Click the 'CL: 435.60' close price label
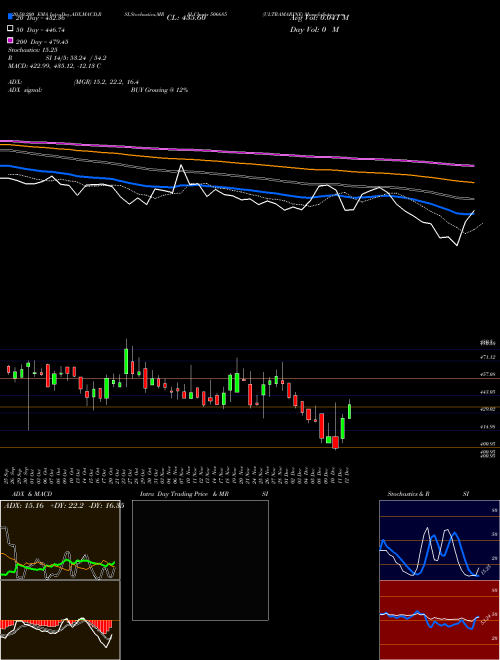Screen dimensions: 500x660 [186, 18]
